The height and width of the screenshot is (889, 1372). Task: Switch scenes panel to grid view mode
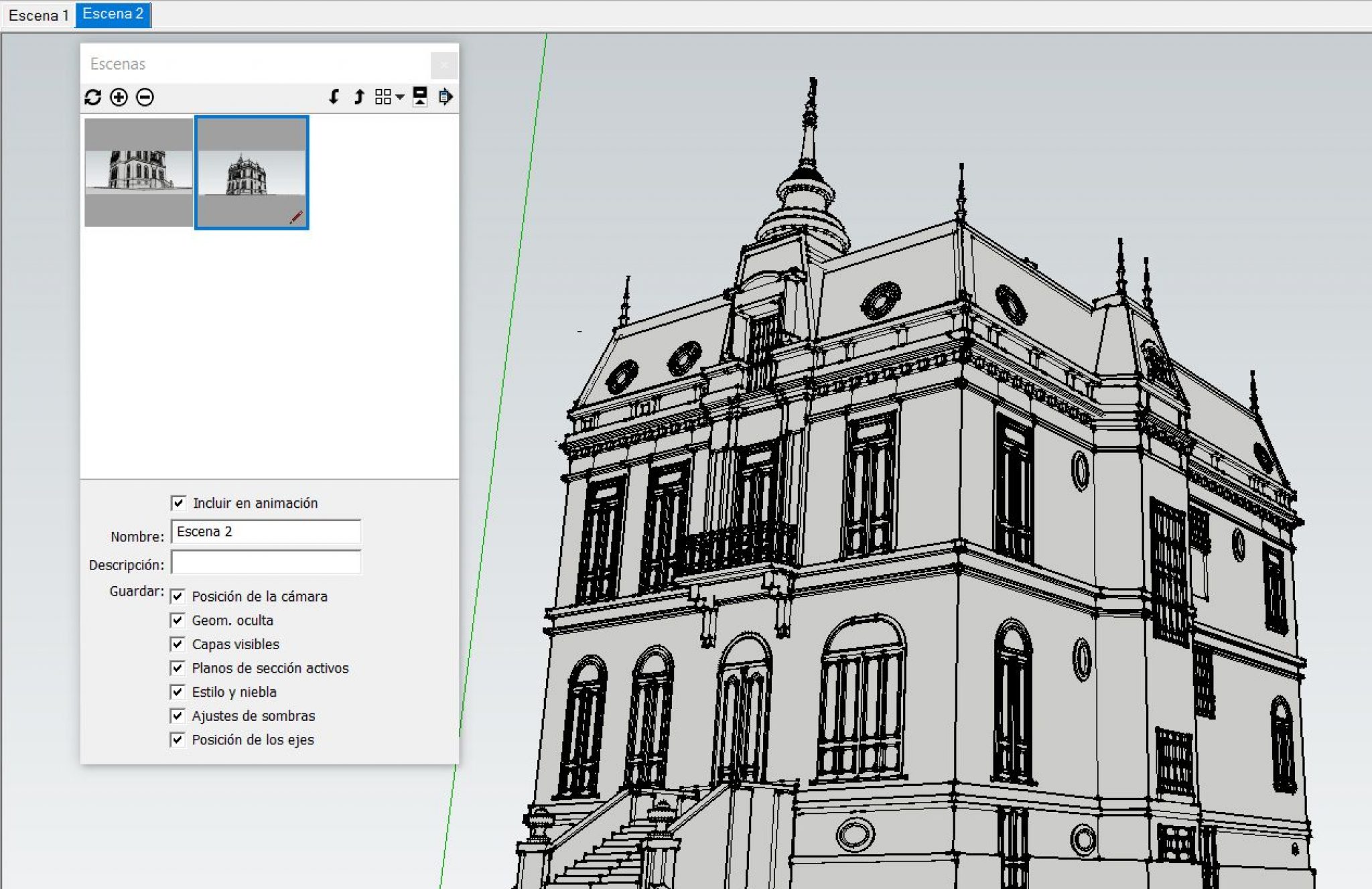(x=383, y=98)
